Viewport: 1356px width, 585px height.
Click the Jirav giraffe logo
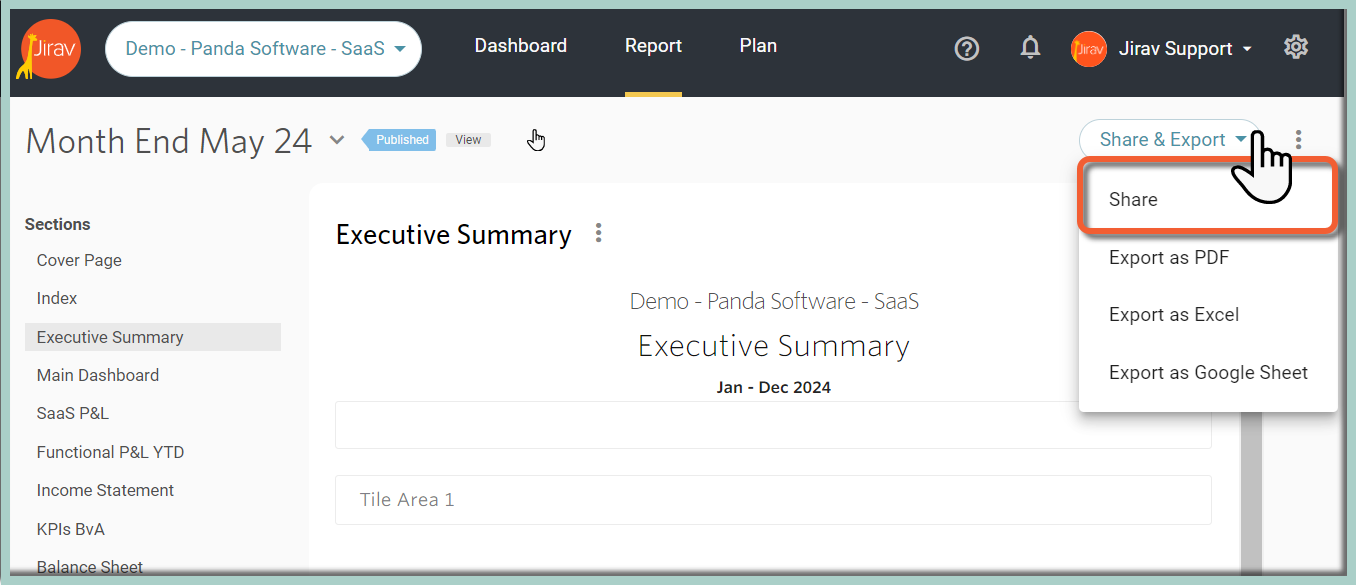[x=49, y=49]
